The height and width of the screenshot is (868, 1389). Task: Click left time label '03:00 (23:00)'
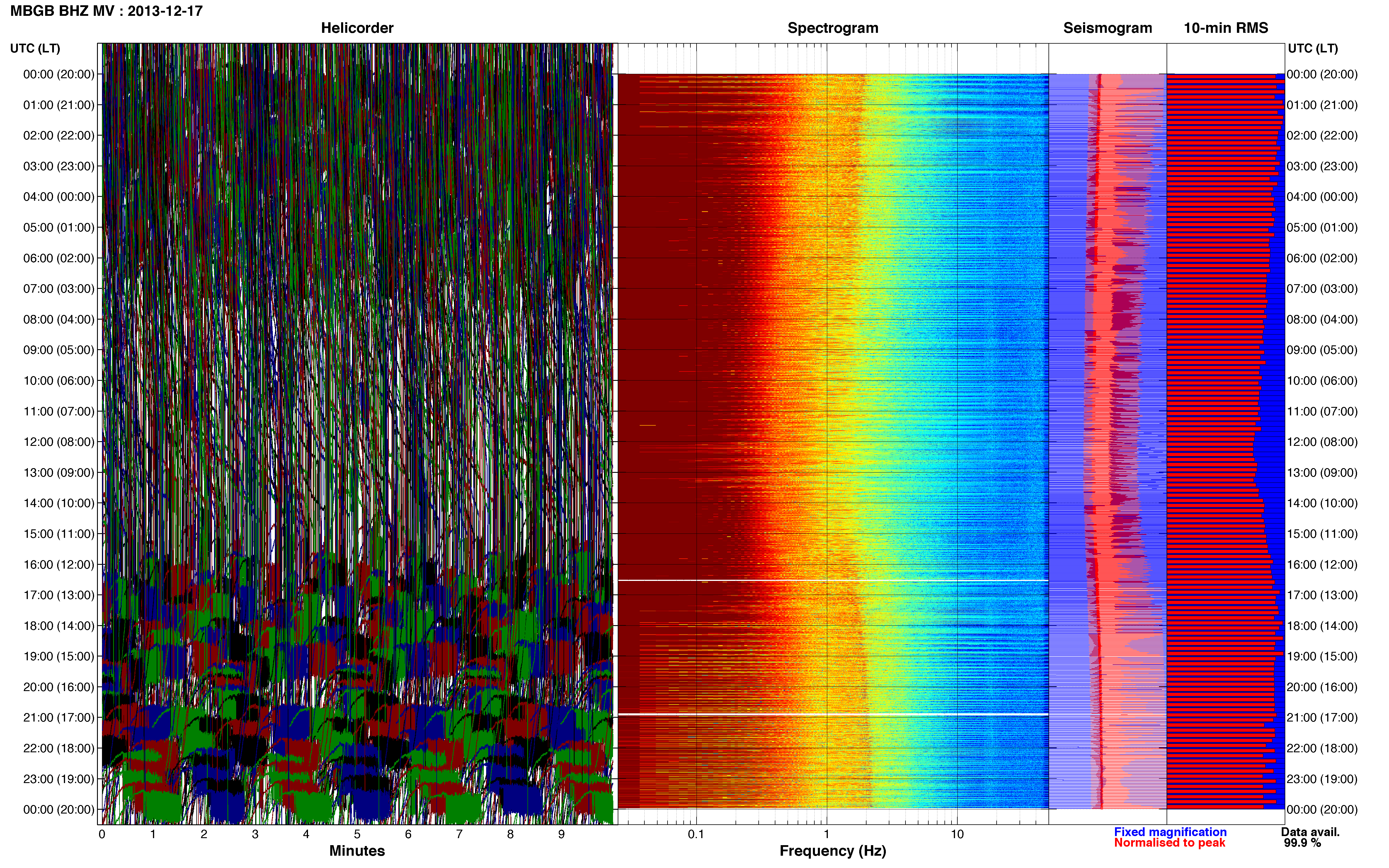point(59,166)
